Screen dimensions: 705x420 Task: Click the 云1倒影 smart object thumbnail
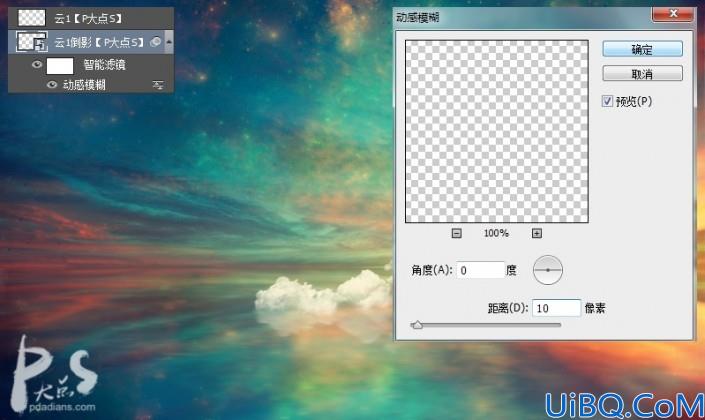pos(31,41)
